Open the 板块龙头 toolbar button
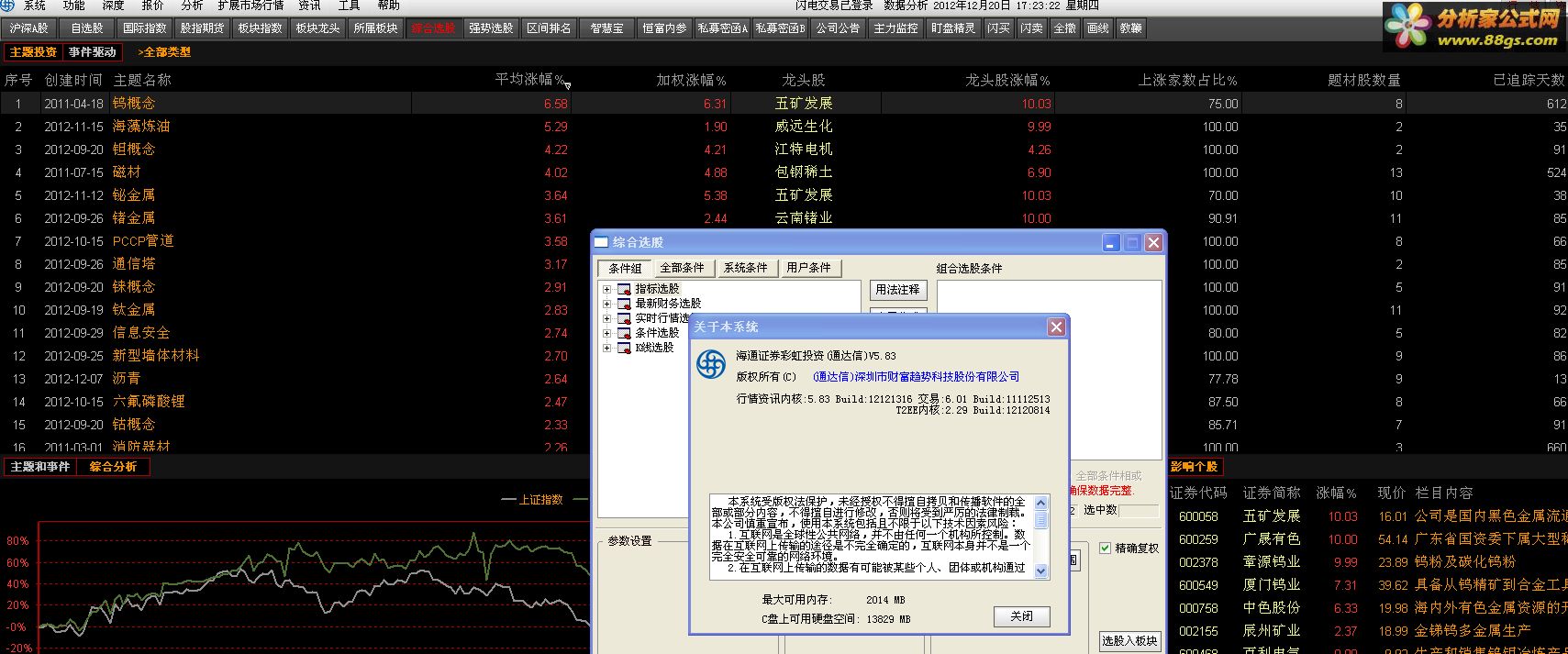This screenshot has height=654, width=1568. pos(318,28)
